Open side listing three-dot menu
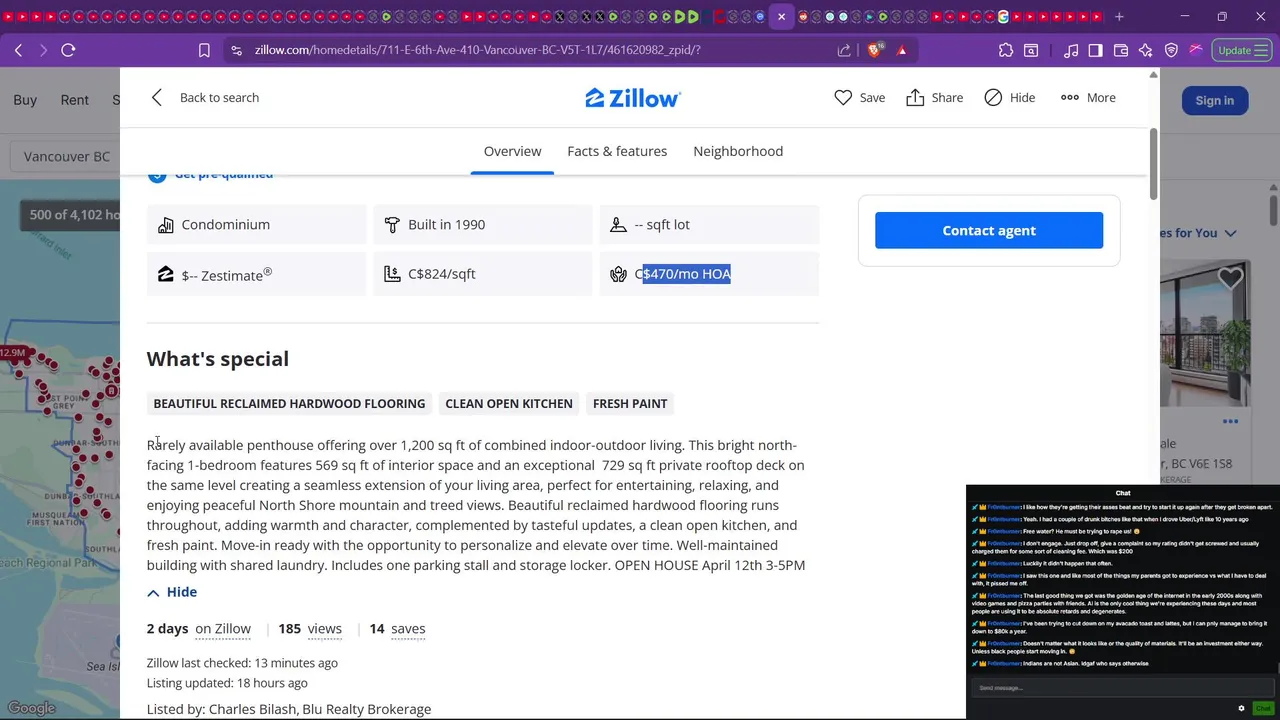This screenshot has height=720, width=1280. pyautogui.click(x=1230, y=421)
